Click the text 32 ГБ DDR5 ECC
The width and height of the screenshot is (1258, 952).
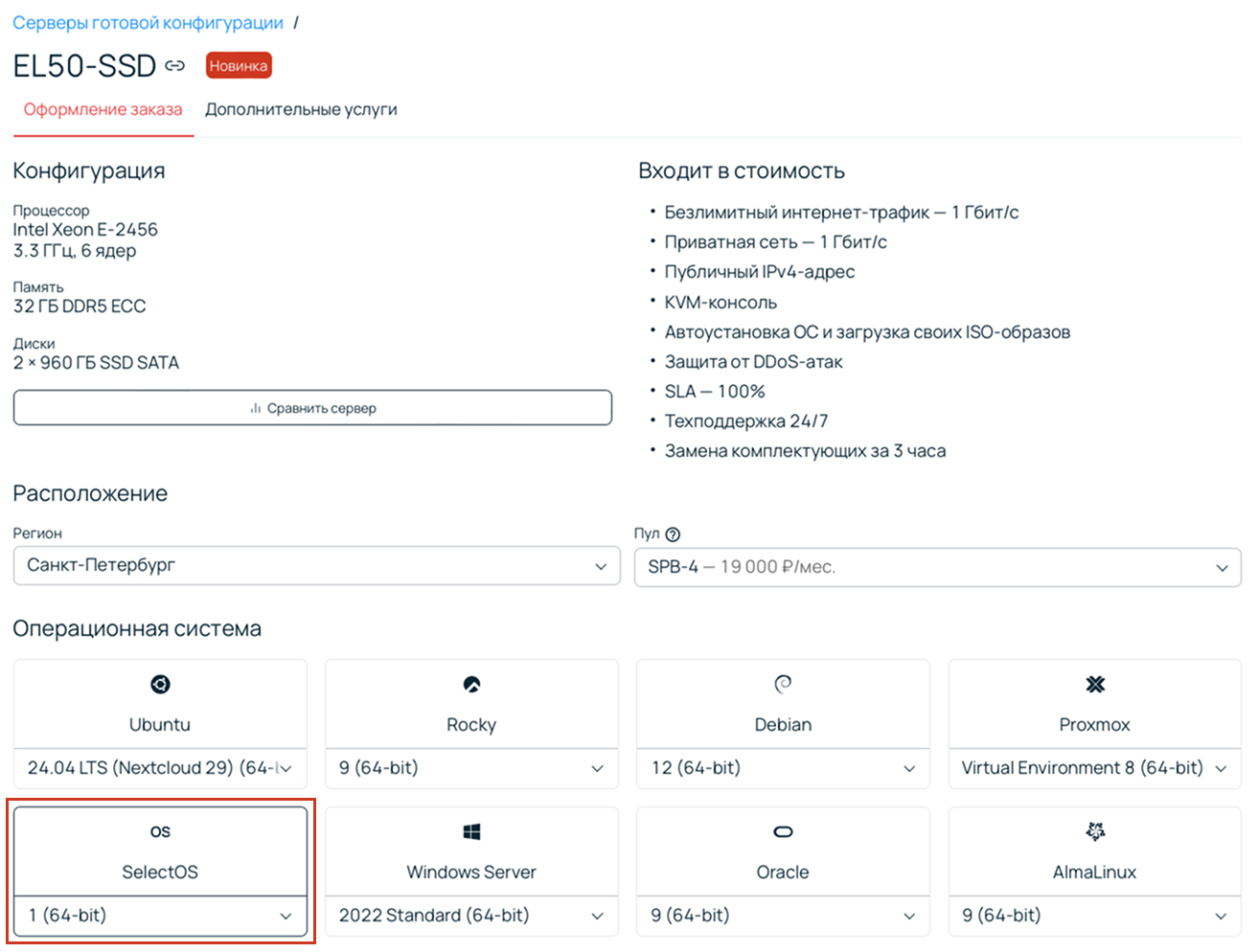pyautogui.click(x=80, y=306)
